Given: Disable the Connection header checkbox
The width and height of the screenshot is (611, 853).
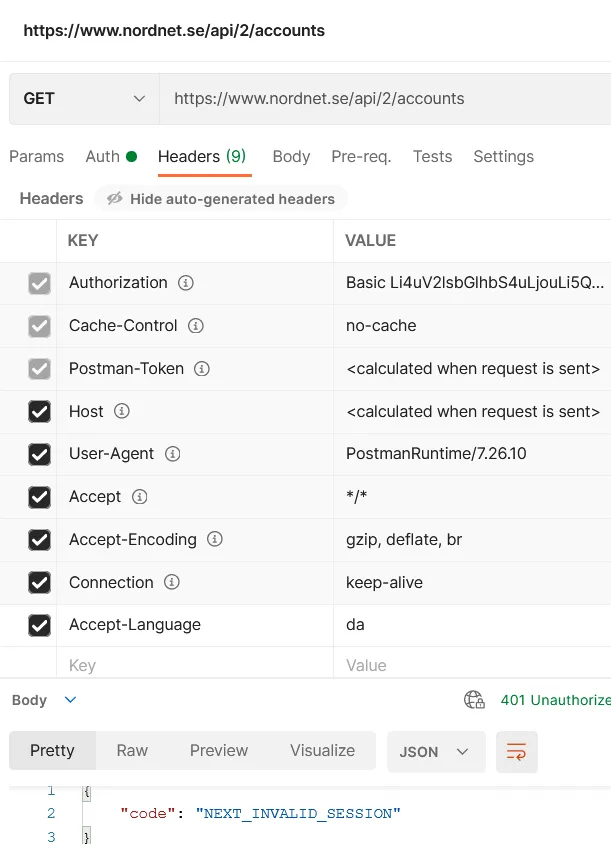Looking at the screenshot, I should pyautogui.click(x=39, y=582).
